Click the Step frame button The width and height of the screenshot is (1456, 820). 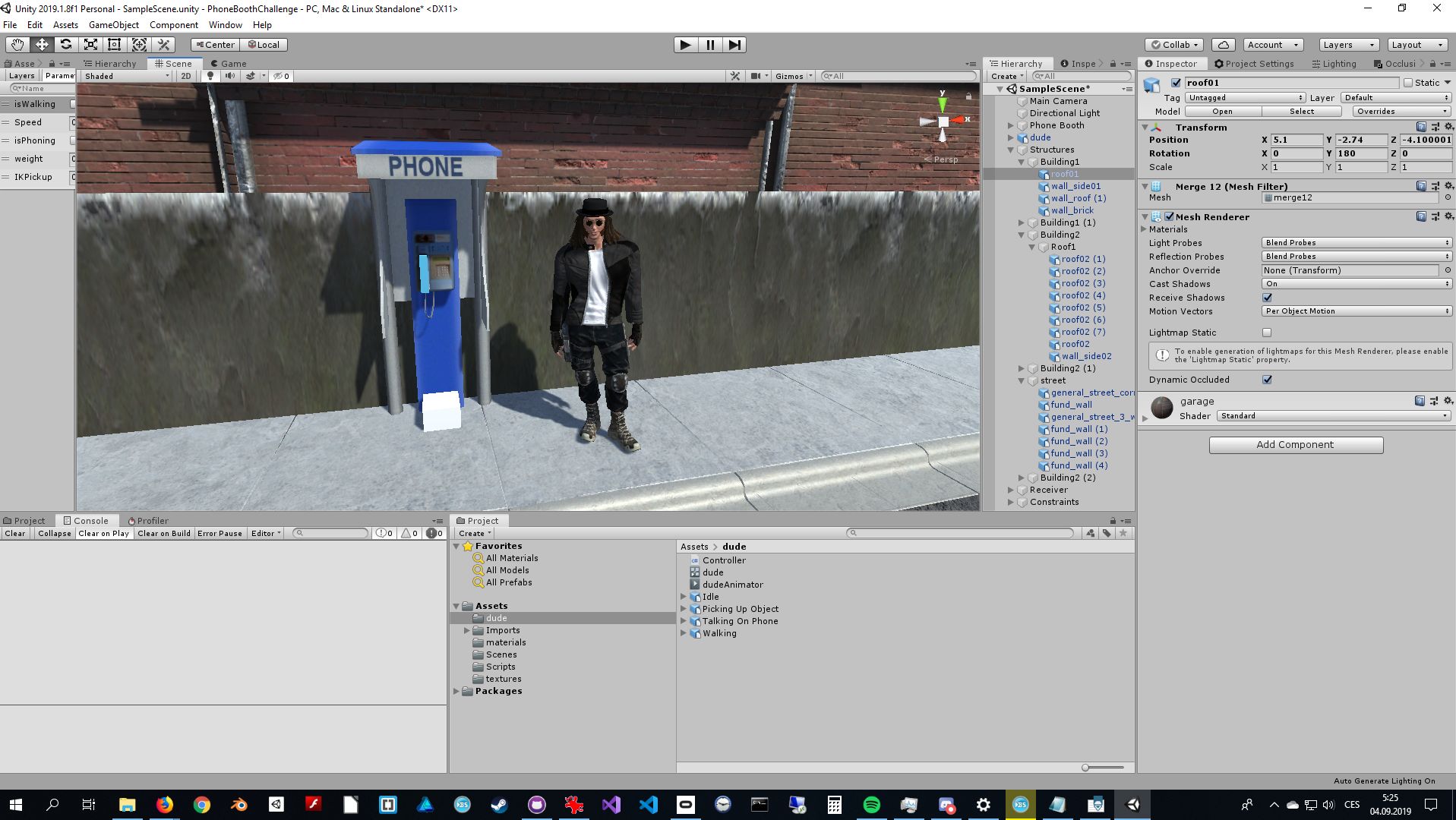(734, 45)
